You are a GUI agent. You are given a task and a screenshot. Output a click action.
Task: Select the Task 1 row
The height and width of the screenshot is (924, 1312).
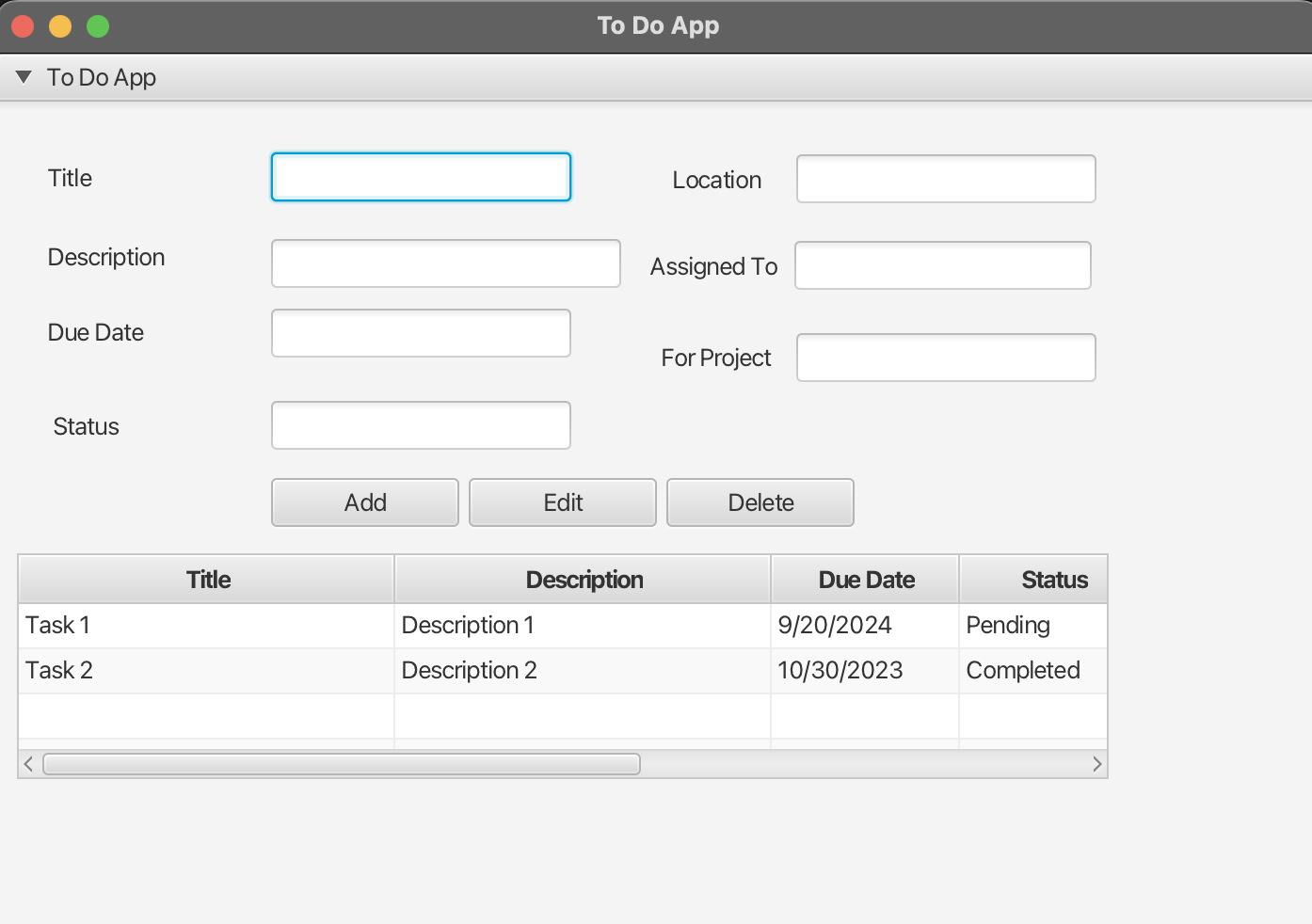(207, 626)
